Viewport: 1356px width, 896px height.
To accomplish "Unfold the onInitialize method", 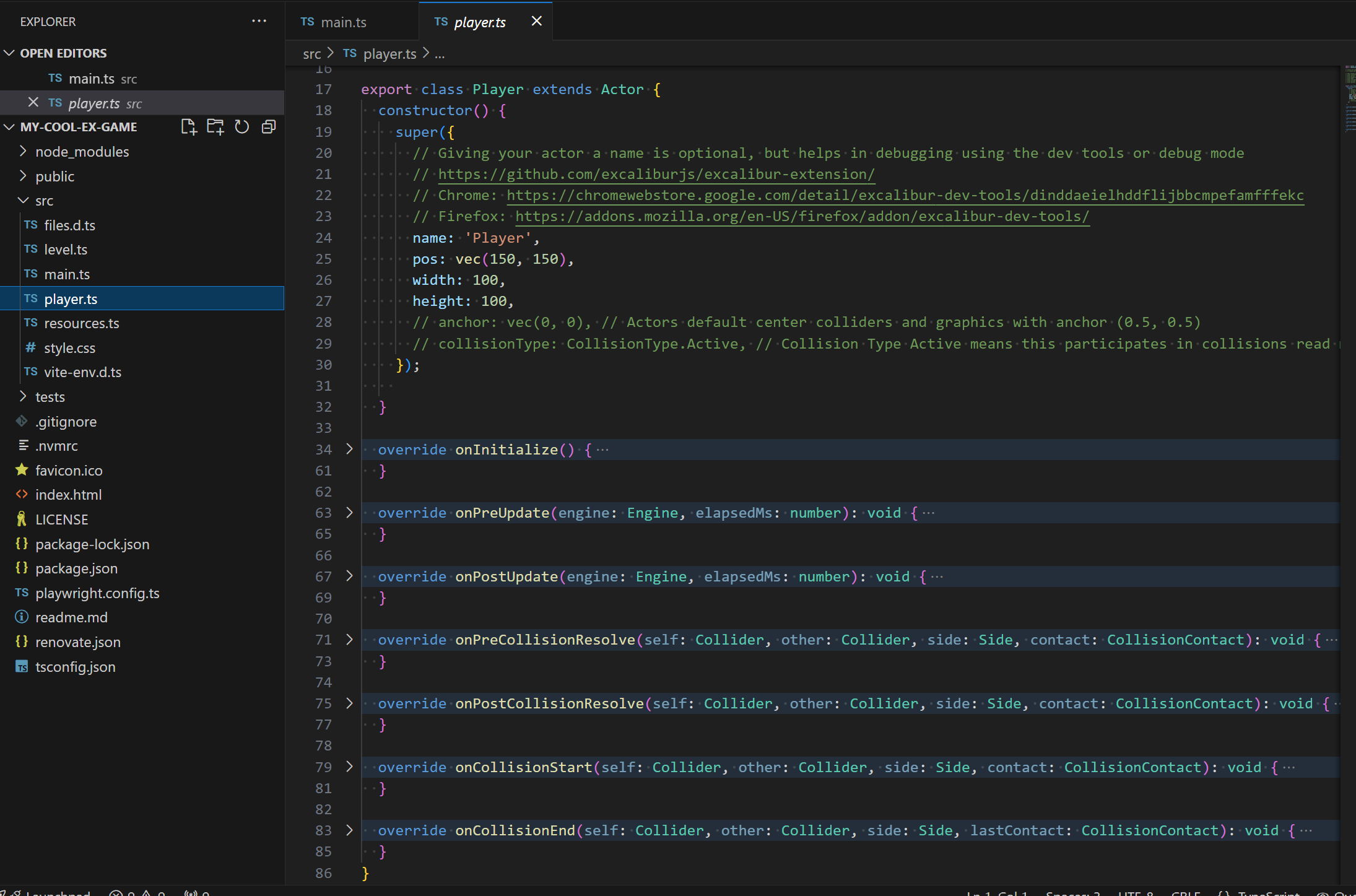I will click(x=349, y=449).
